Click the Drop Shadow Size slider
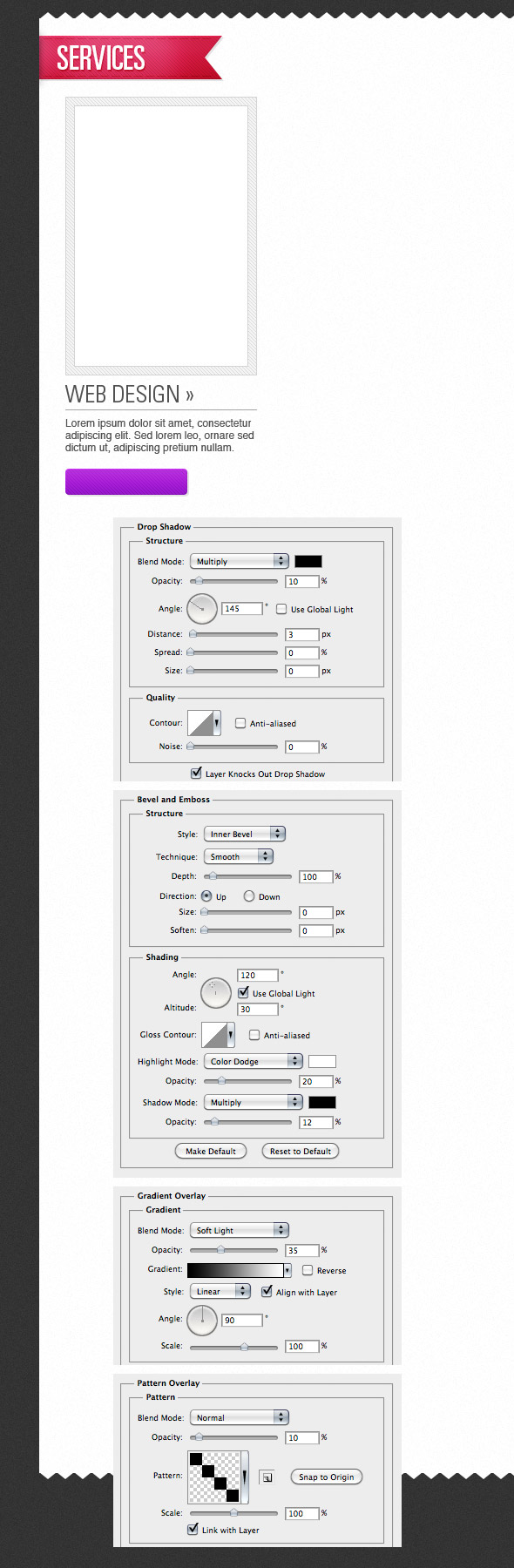Viewport: 514px width, 1568px height. [x=233, y=671]
